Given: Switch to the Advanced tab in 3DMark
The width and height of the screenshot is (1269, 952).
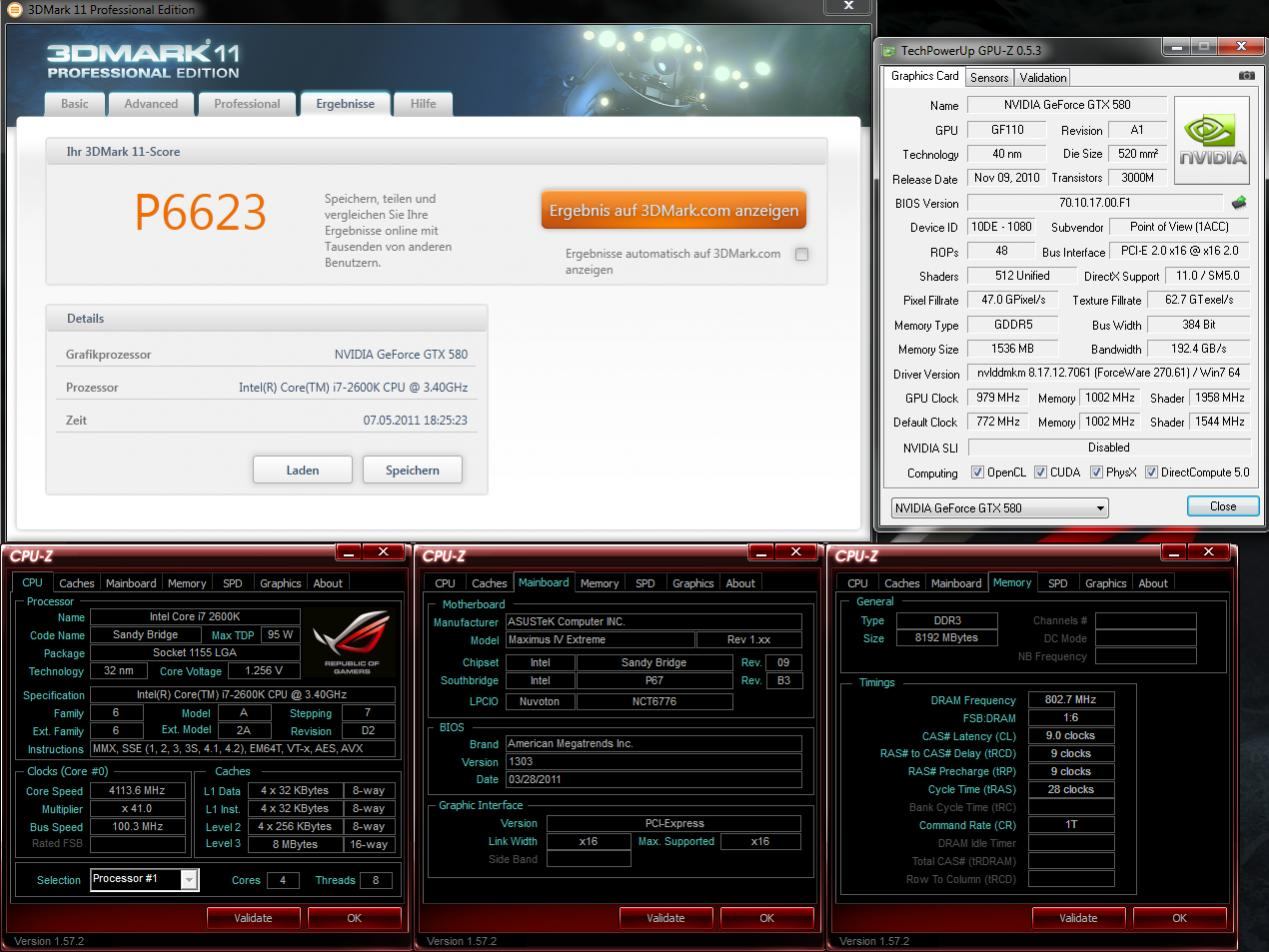Looking at the screenshot, I should tap(151, 103).
